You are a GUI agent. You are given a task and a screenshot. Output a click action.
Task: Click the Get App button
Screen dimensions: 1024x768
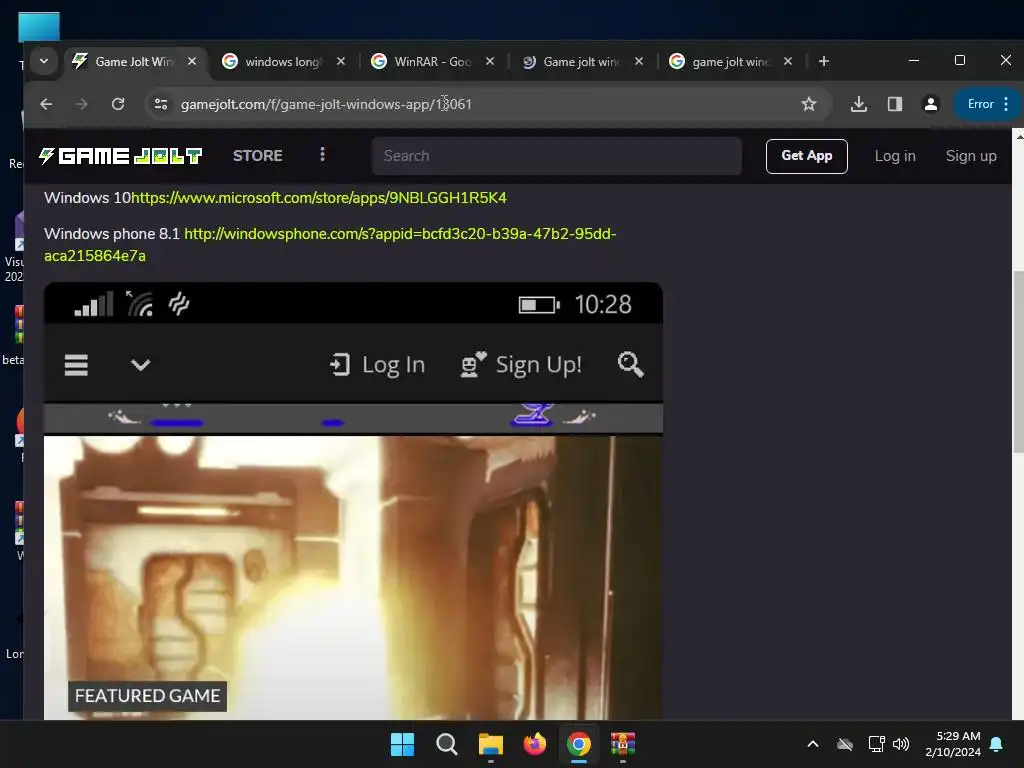[807, 156]
